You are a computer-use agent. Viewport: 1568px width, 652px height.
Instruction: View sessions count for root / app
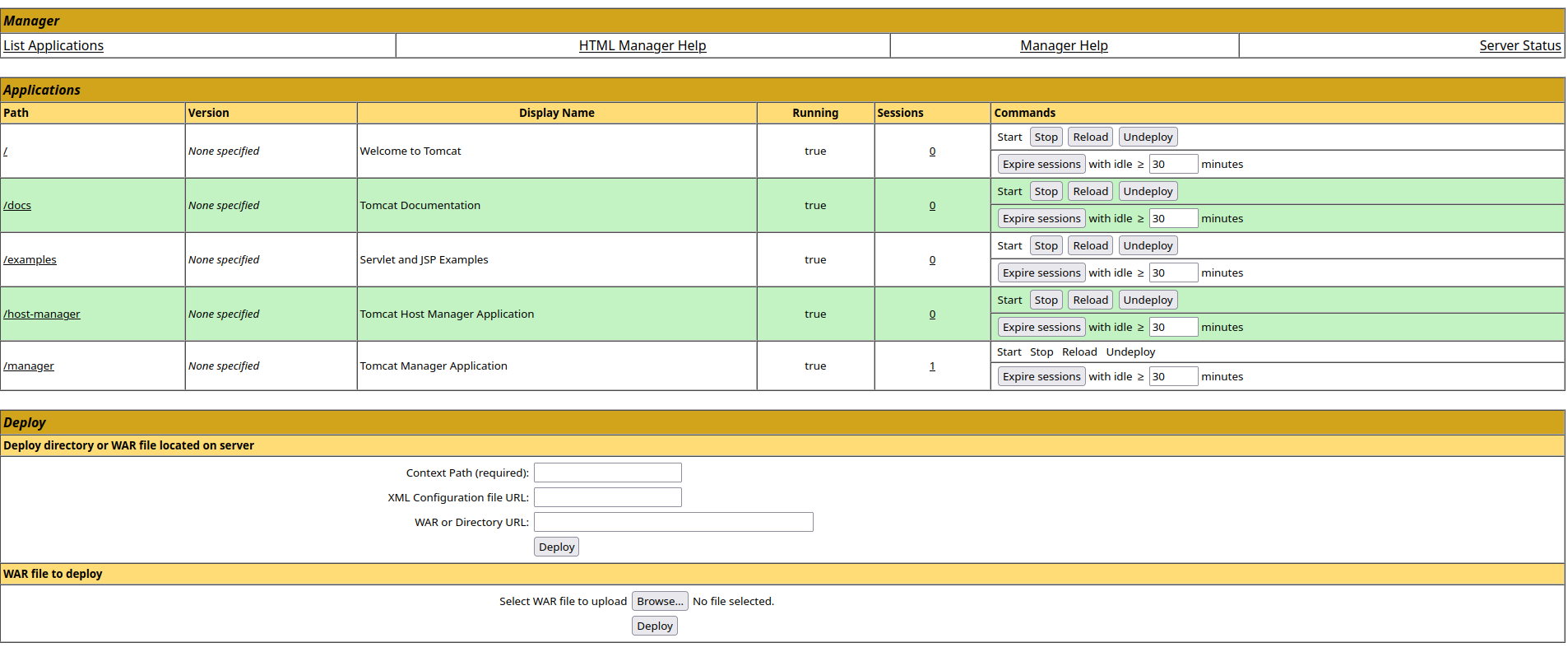[932, 151]
